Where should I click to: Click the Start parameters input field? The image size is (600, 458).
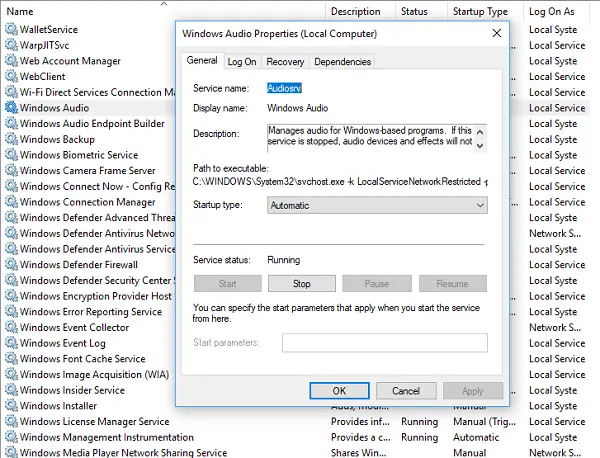click(x=385, y=342)
